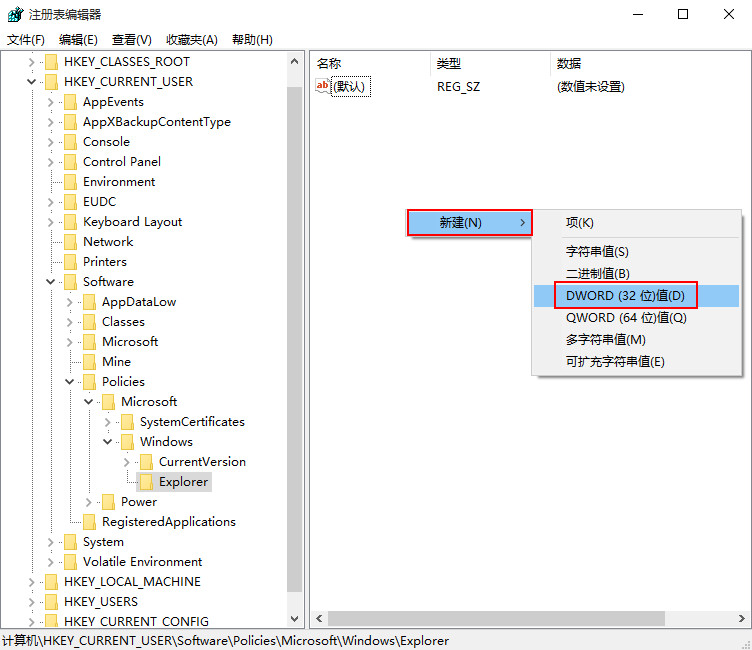Screen dimensions: 752x650
Task: Click the HKEY_LOCAL_MACHINE folder icon
Action: pyautogui.click(x=51, y=582)
